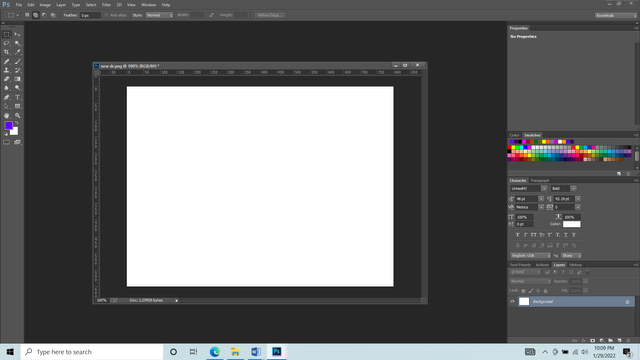Select the Crop tool
Screen dimensions: 640x360
7,52
